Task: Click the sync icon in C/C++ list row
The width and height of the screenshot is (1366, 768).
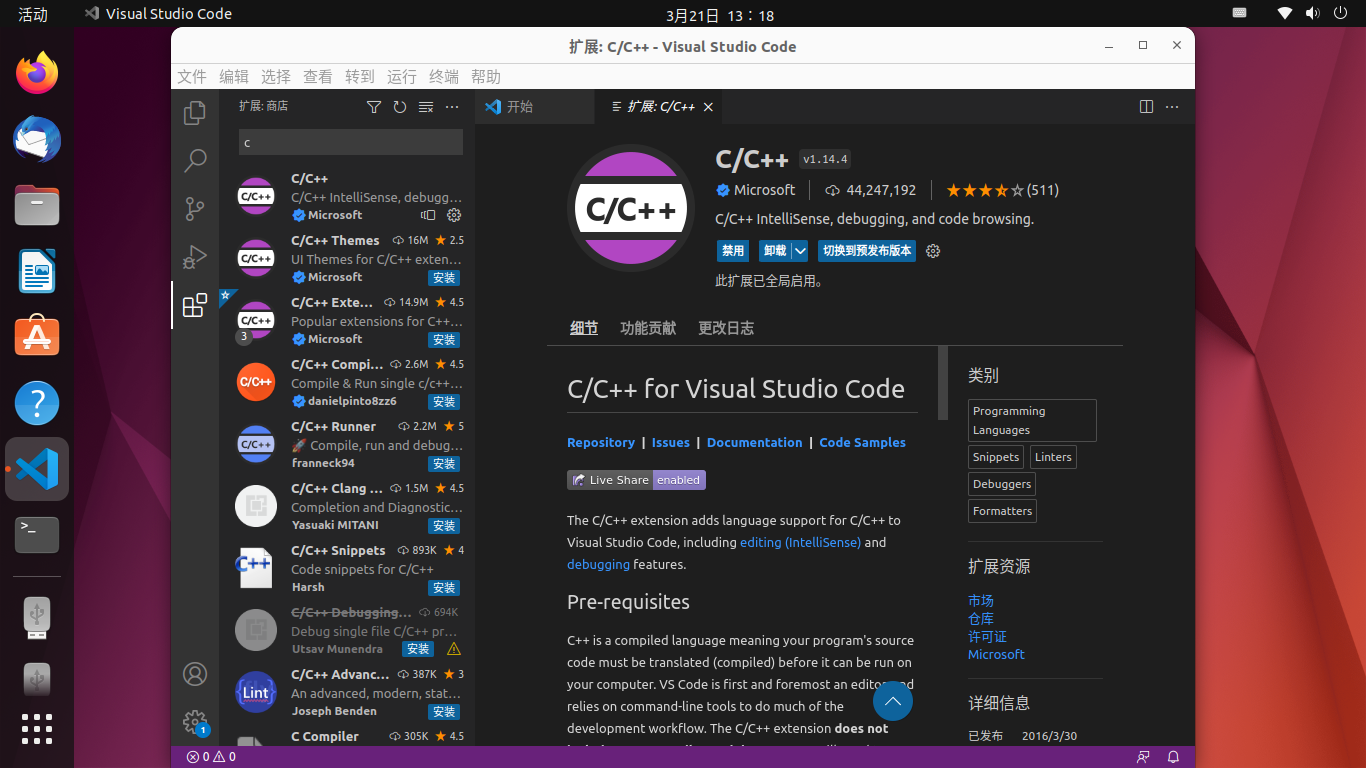Action: [x=429, y=215]
